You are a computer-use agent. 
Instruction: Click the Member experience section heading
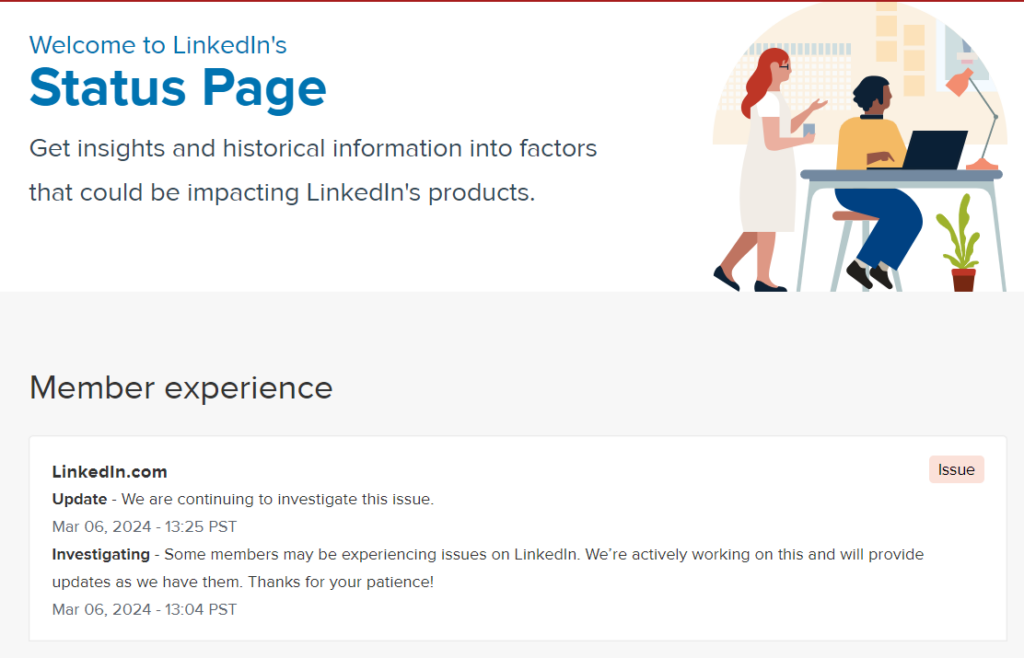click(x=180, y=387)
